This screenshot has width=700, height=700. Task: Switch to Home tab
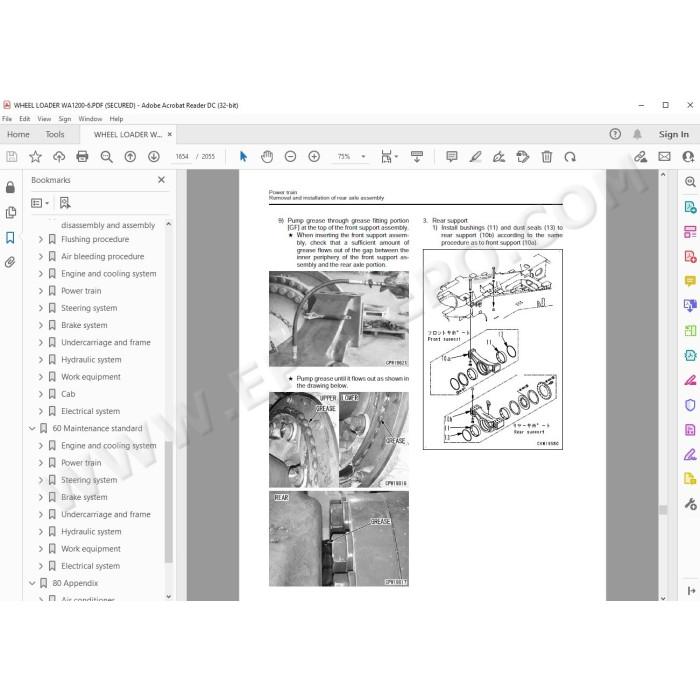point(18,134)
